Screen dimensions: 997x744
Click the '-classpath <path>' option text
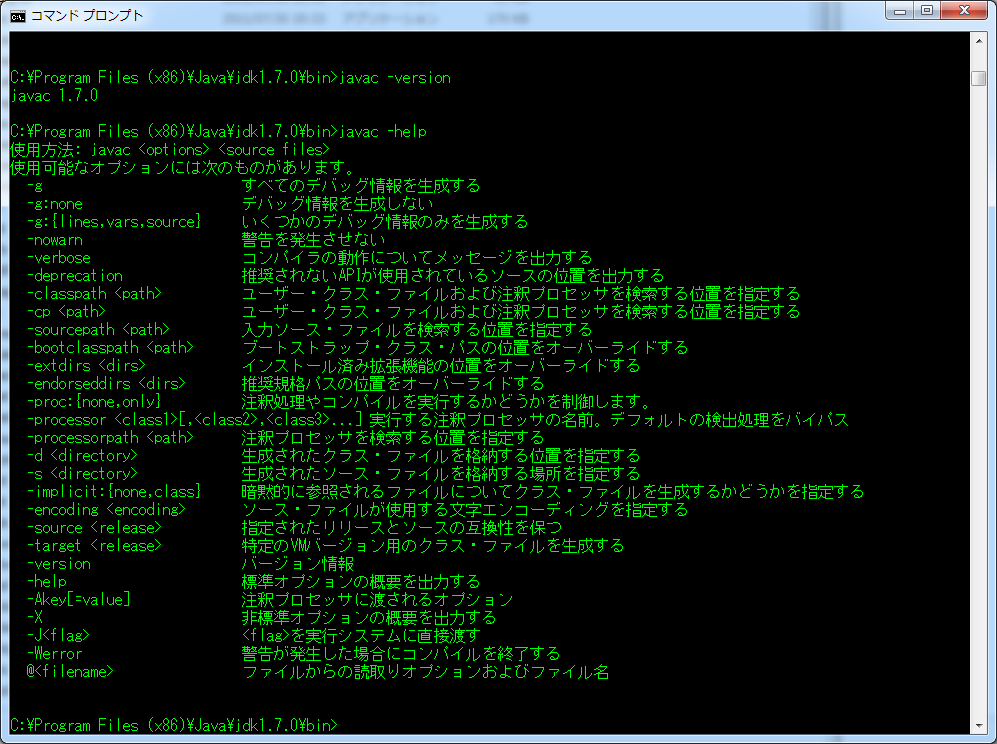[94, 294]
